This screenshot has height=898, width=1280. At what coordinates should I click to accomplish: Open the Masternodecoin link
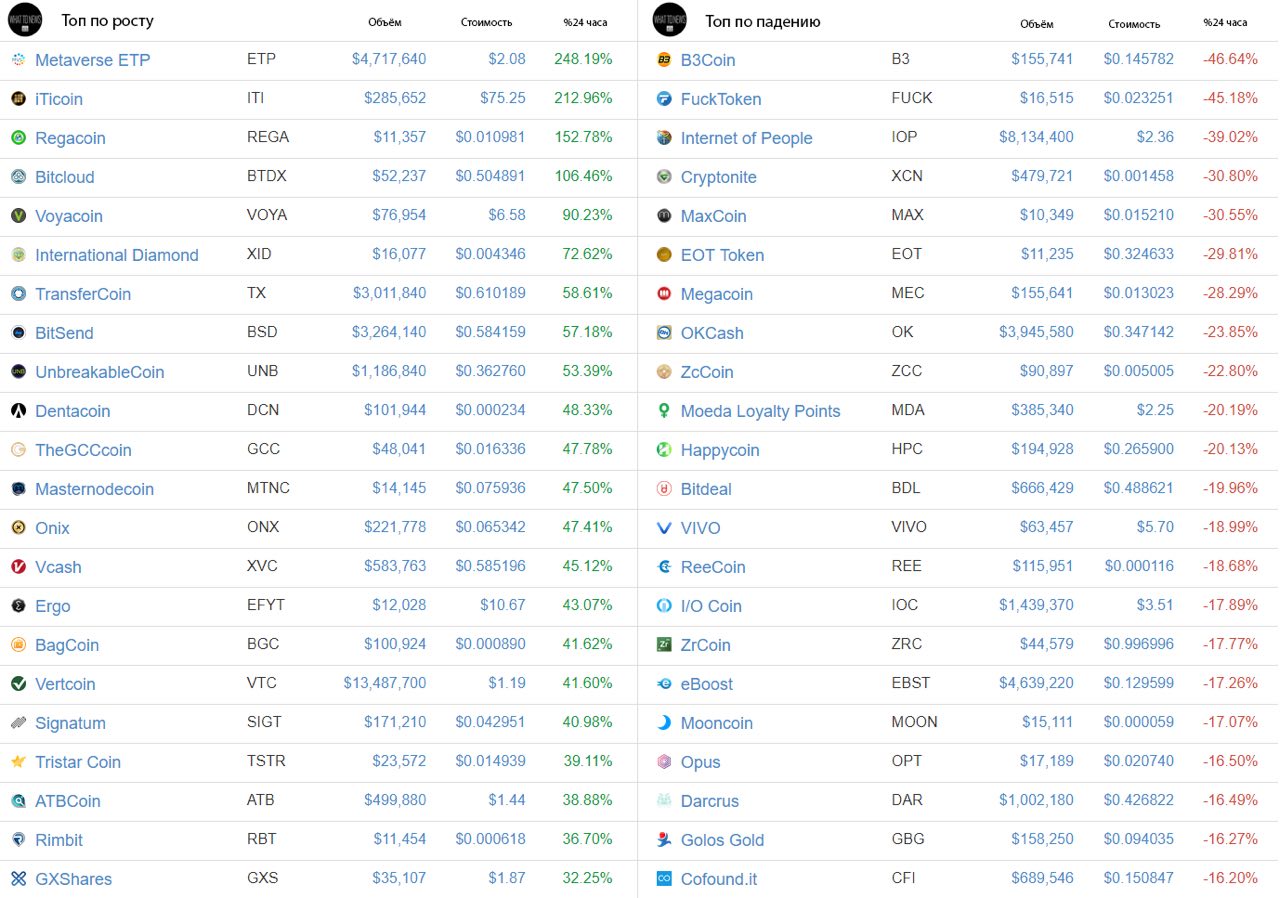pos(95,489)
